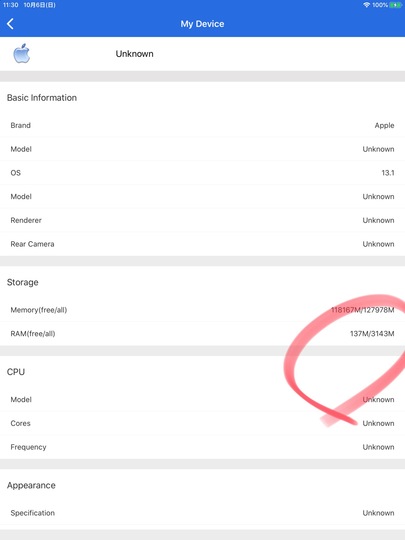Tap the back arrow icon
Image resolution: width=405 pixels, height=540 pixels.
point(10,24)
